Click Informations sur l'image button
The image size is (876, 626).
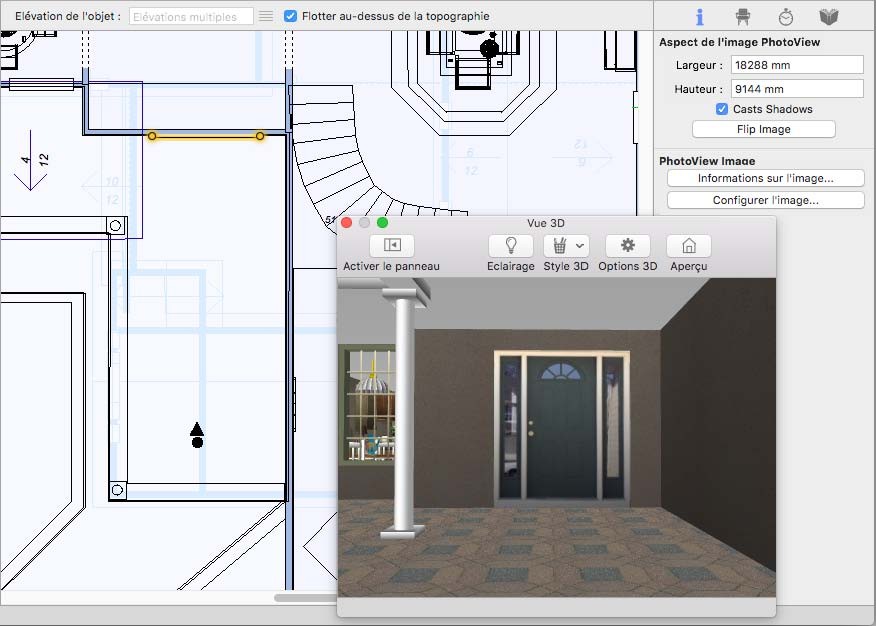765,178
